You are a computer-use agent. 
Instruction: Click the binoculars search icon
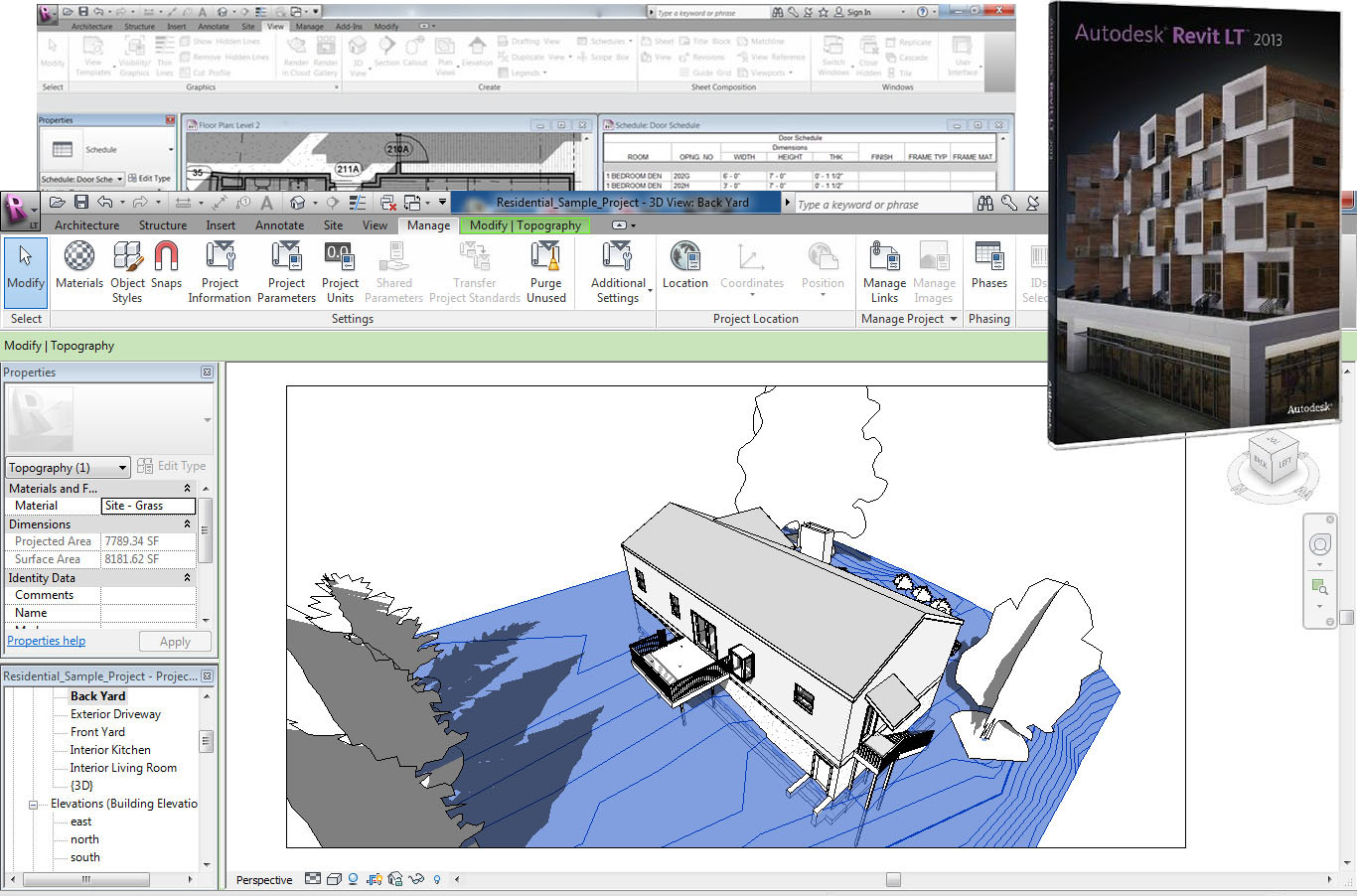(985, 203)
